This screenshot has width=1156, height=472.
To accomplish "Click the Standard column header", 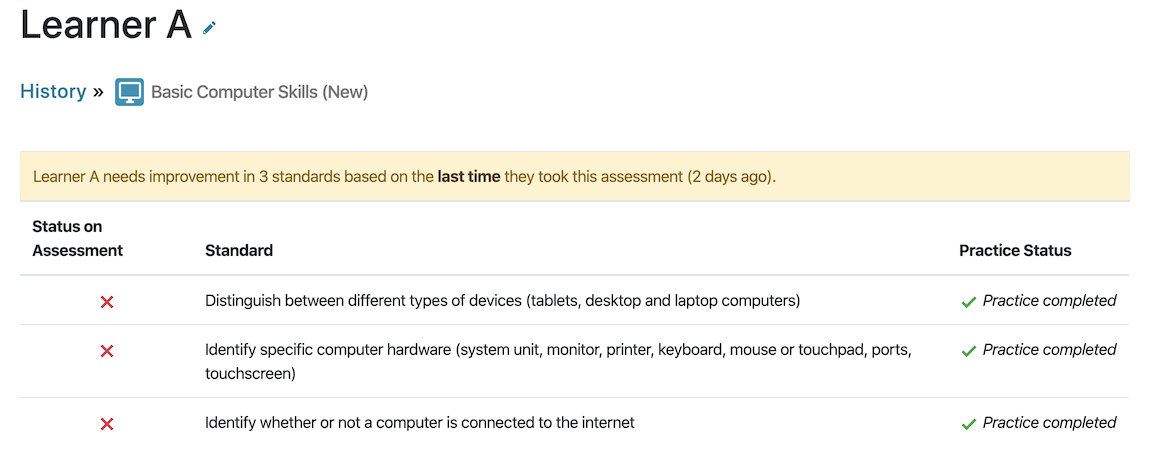I will (239, 251).
